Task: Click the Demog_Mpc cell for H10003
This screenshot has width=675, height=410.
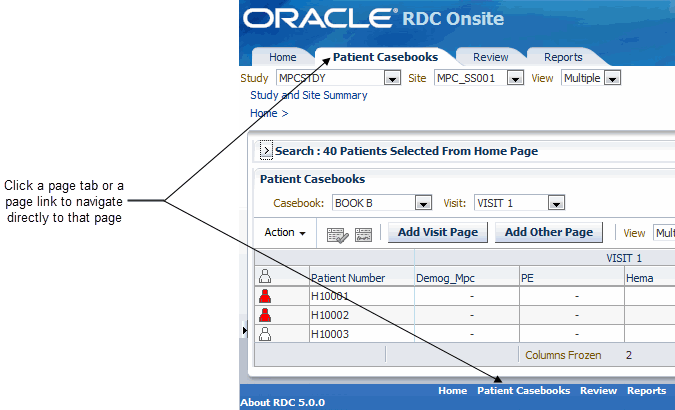Action: pos(467,334)
